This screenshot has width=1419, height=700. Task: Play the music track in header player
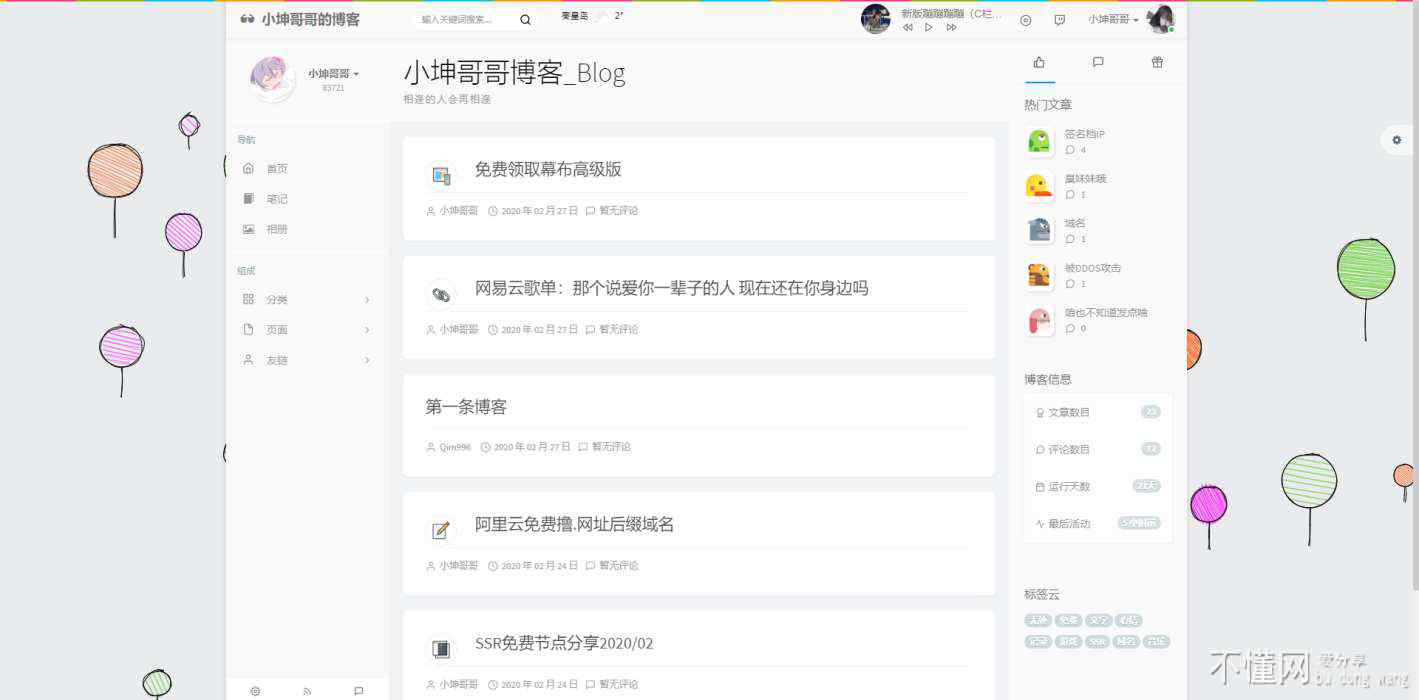tap(929, 28)
